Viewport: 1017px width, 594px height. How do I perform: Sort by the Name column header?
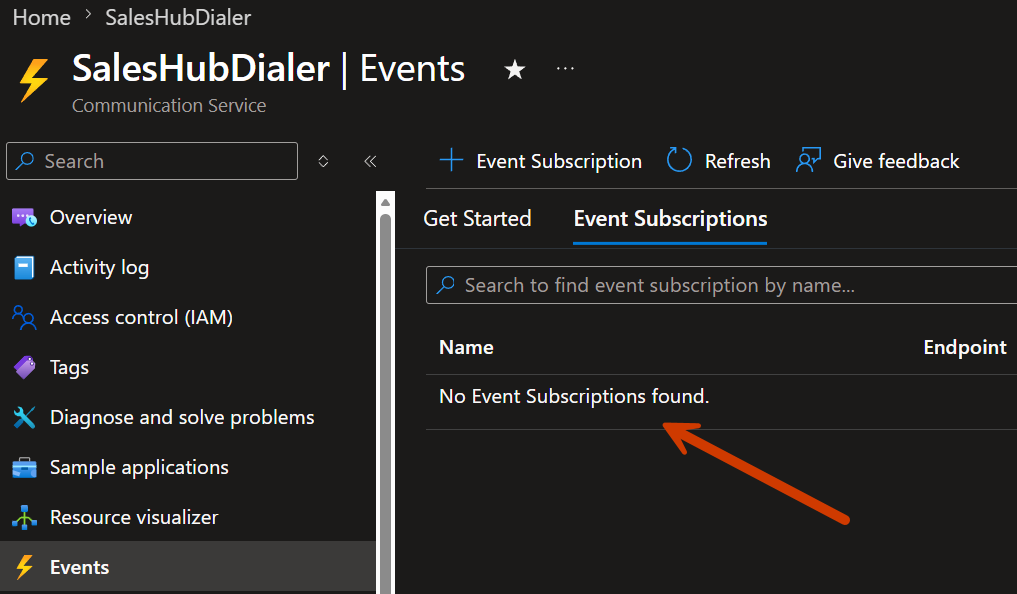466,348
